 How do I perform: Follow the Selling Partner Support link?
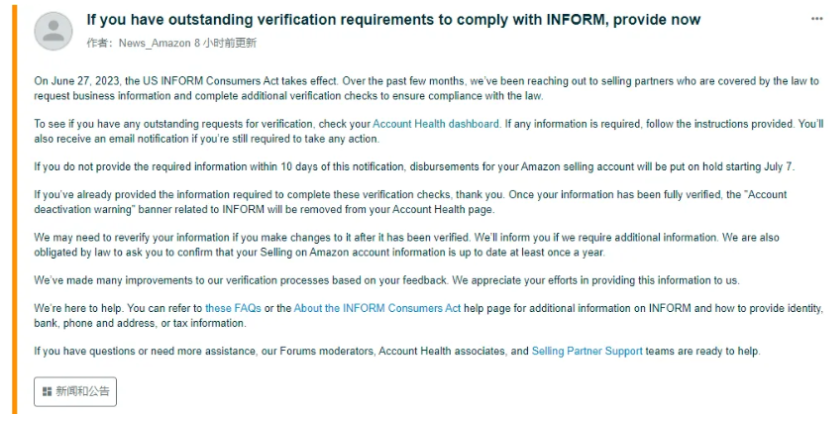pos(587,352)
